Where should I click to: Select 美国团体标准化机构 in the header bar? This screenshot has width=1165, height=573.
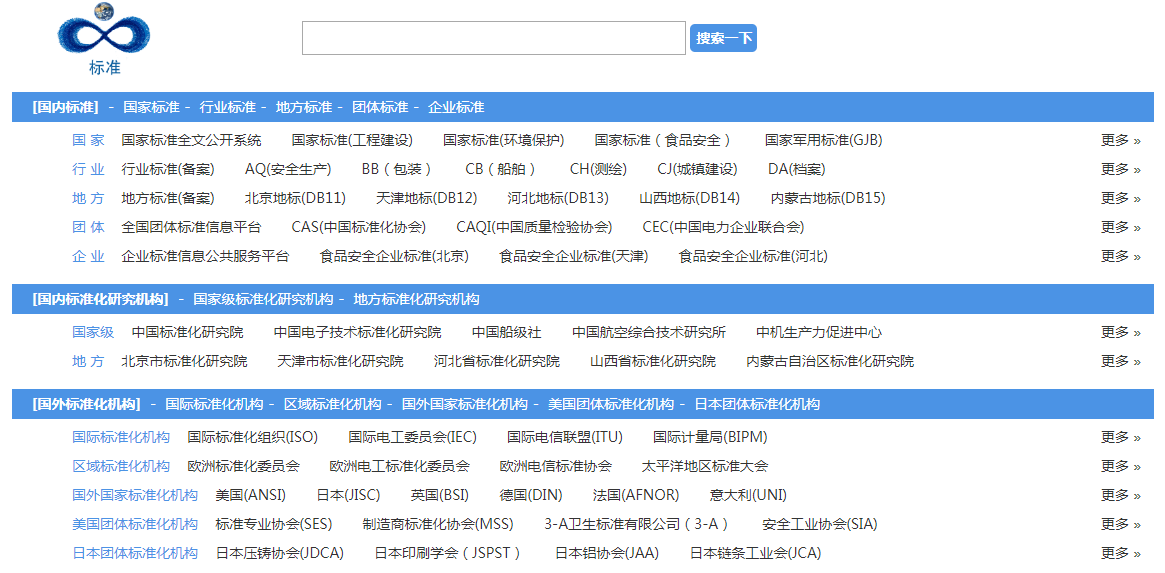point(611,404)
